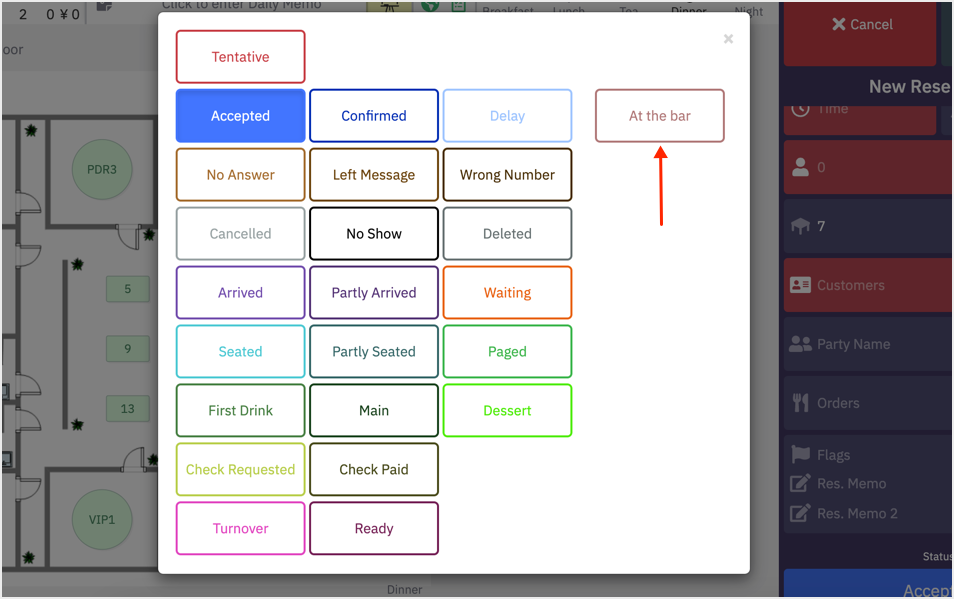Choose the Deleted status

tap(507, 234)
